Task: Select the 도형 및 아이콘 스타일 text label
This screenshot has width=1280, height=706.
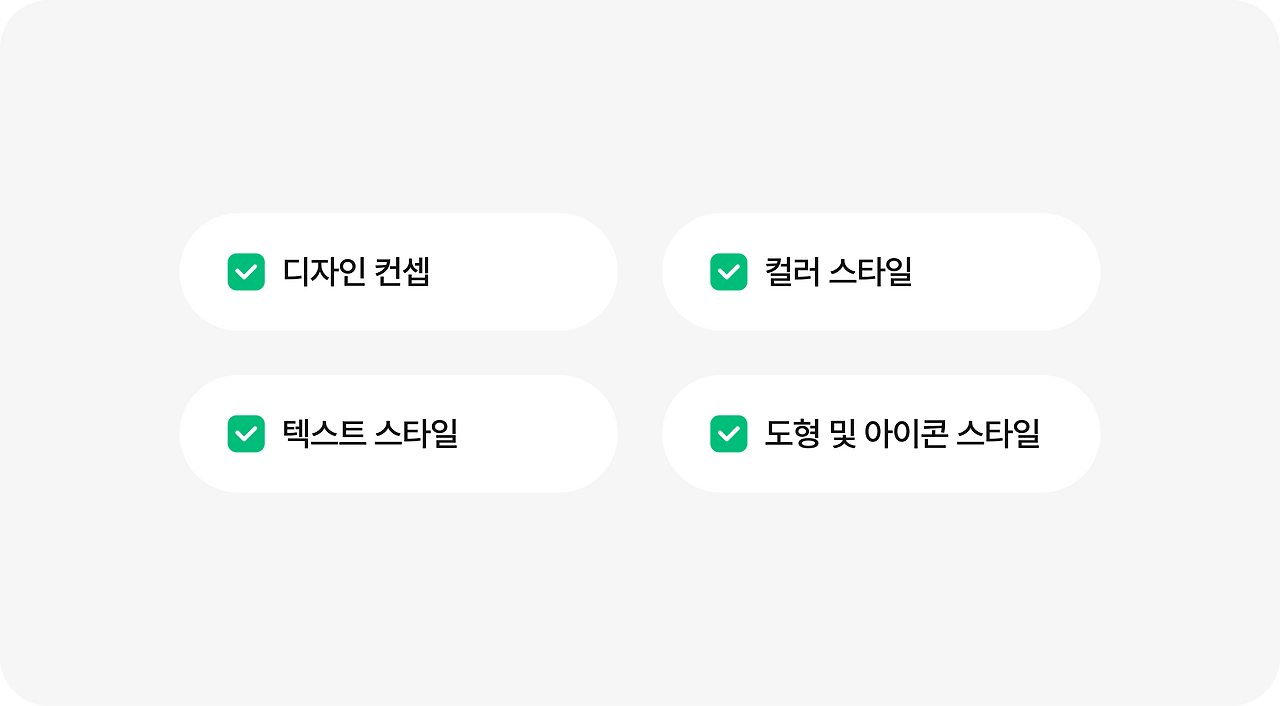Action: [x=902, y=434]
